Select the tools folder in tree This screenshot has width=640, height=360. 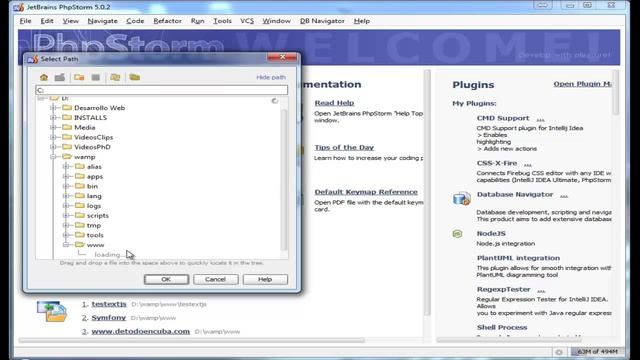pos(95,235)
